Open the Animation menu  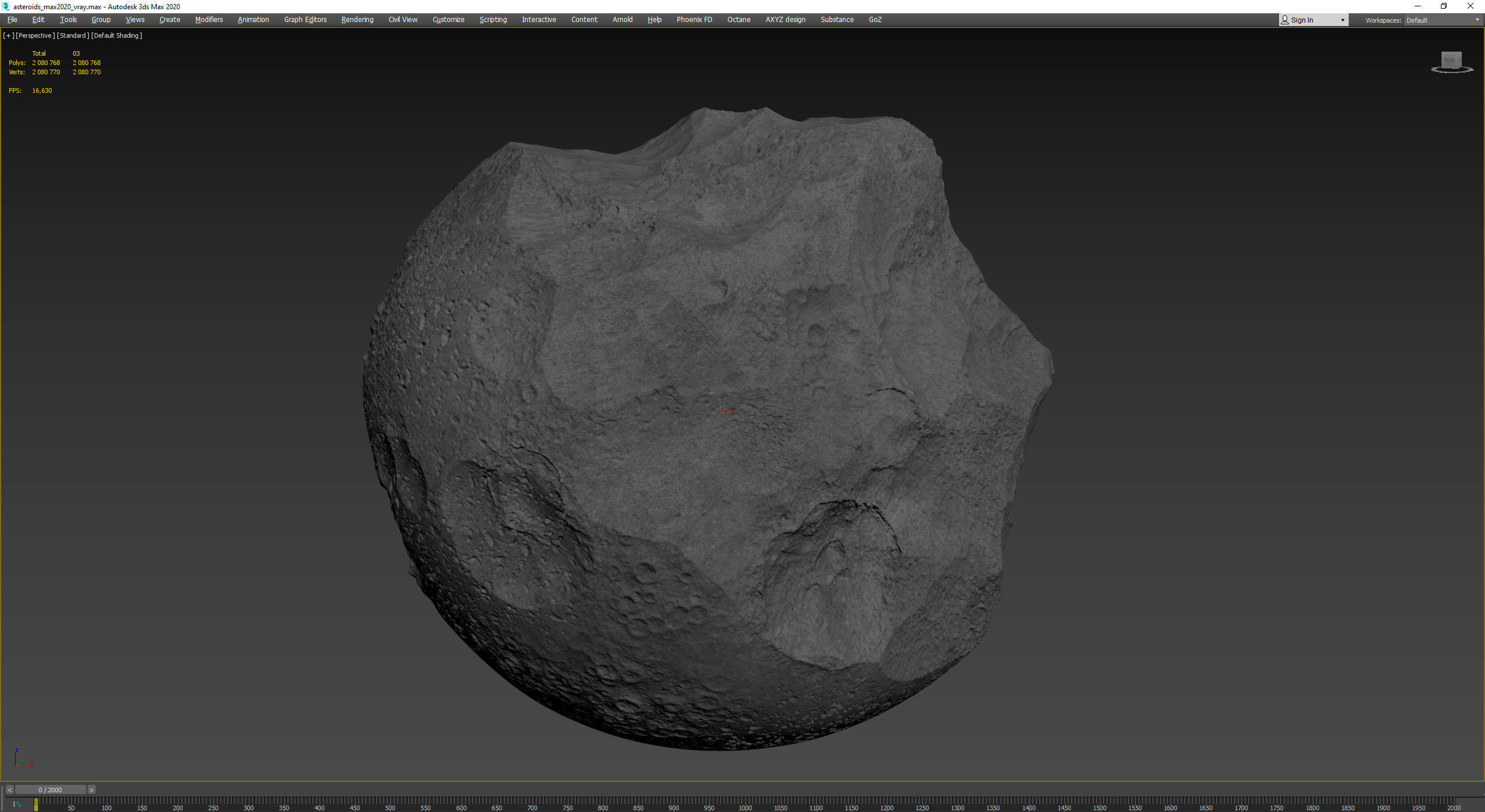coord(253,20)
